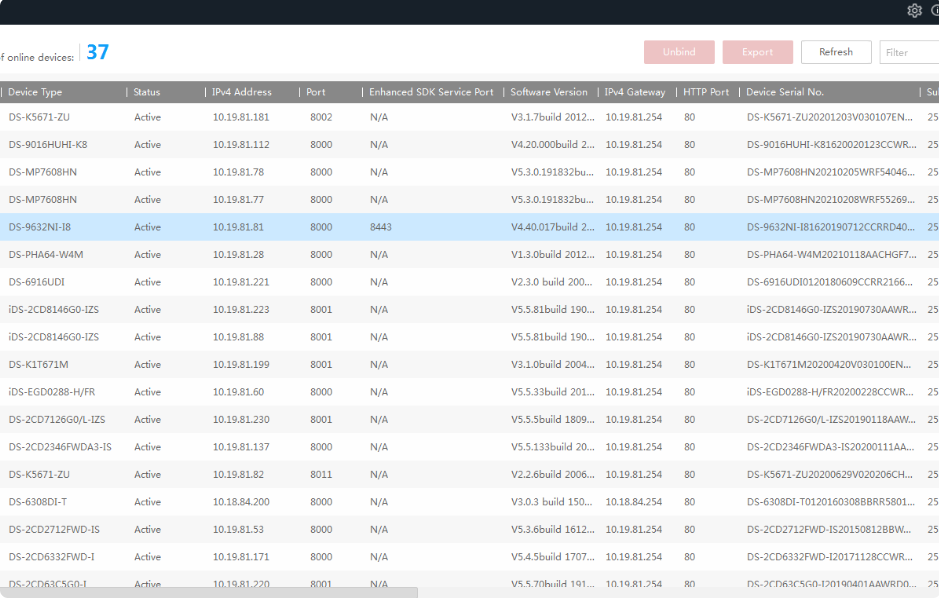The height and width of the screenshot is (598, 939).
Task: Sort by Device Type column header
Action: pos(35,92)
